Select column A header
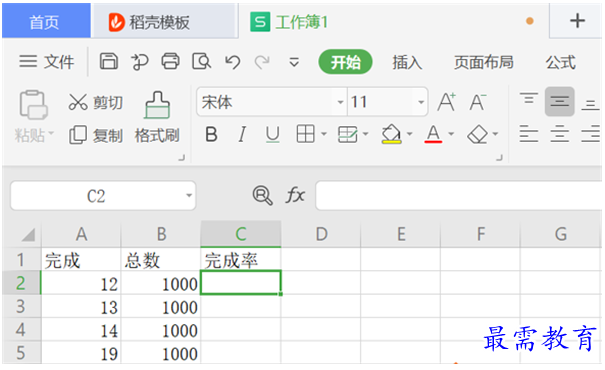This screenshot has width=605, height=370. click(x=81, y=234)
